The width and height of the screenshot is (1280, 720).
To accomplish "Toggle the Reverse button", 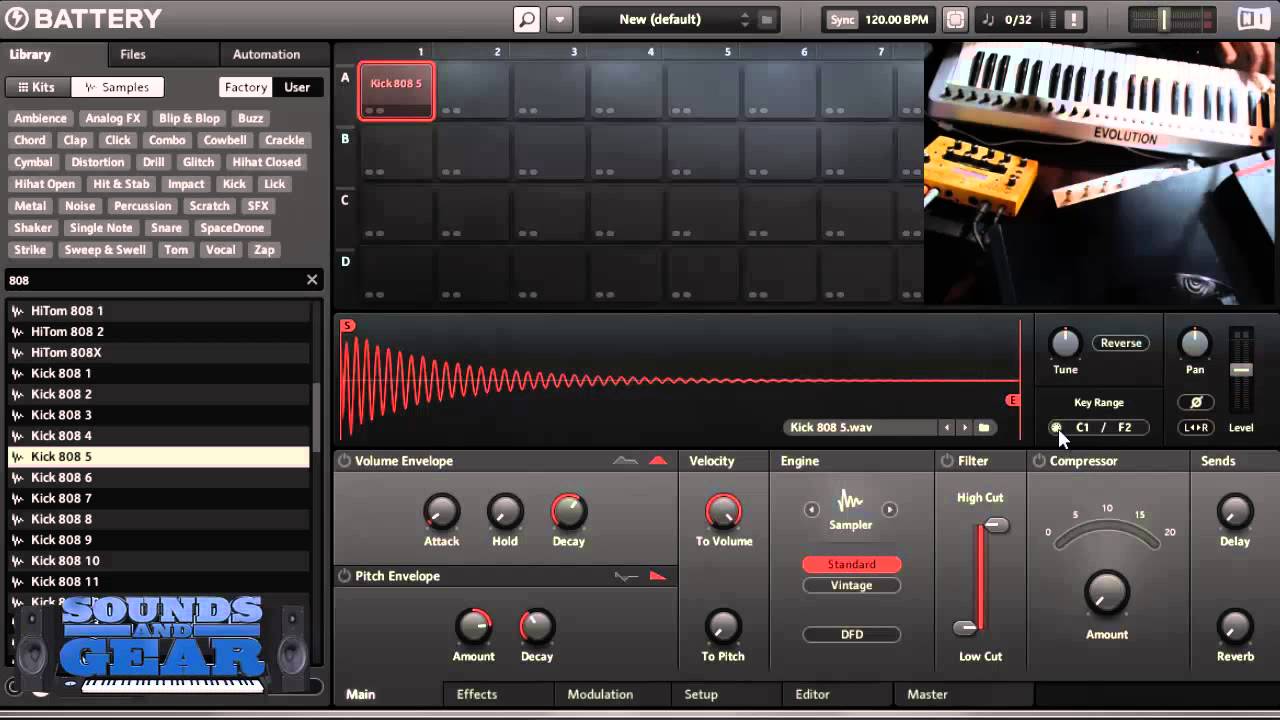I will tap(1121, 343).
